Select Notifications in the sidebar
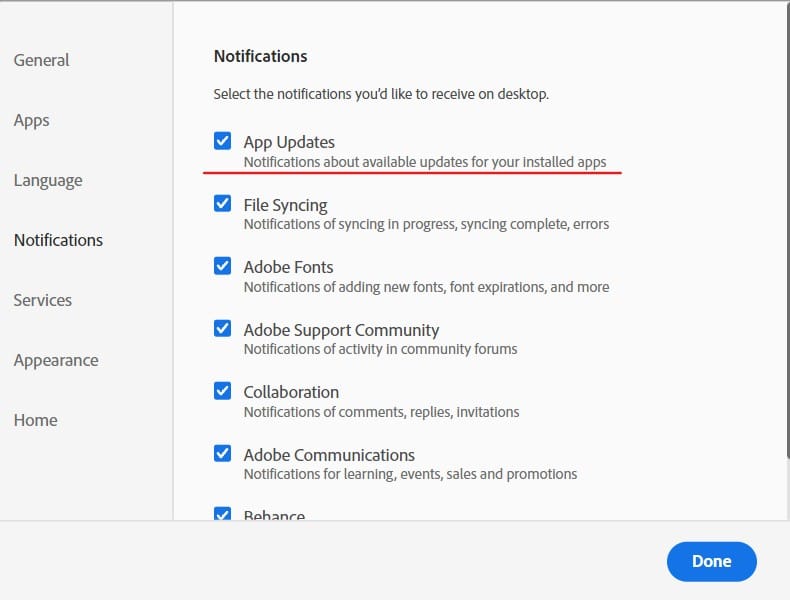 (x=58, y=240)
